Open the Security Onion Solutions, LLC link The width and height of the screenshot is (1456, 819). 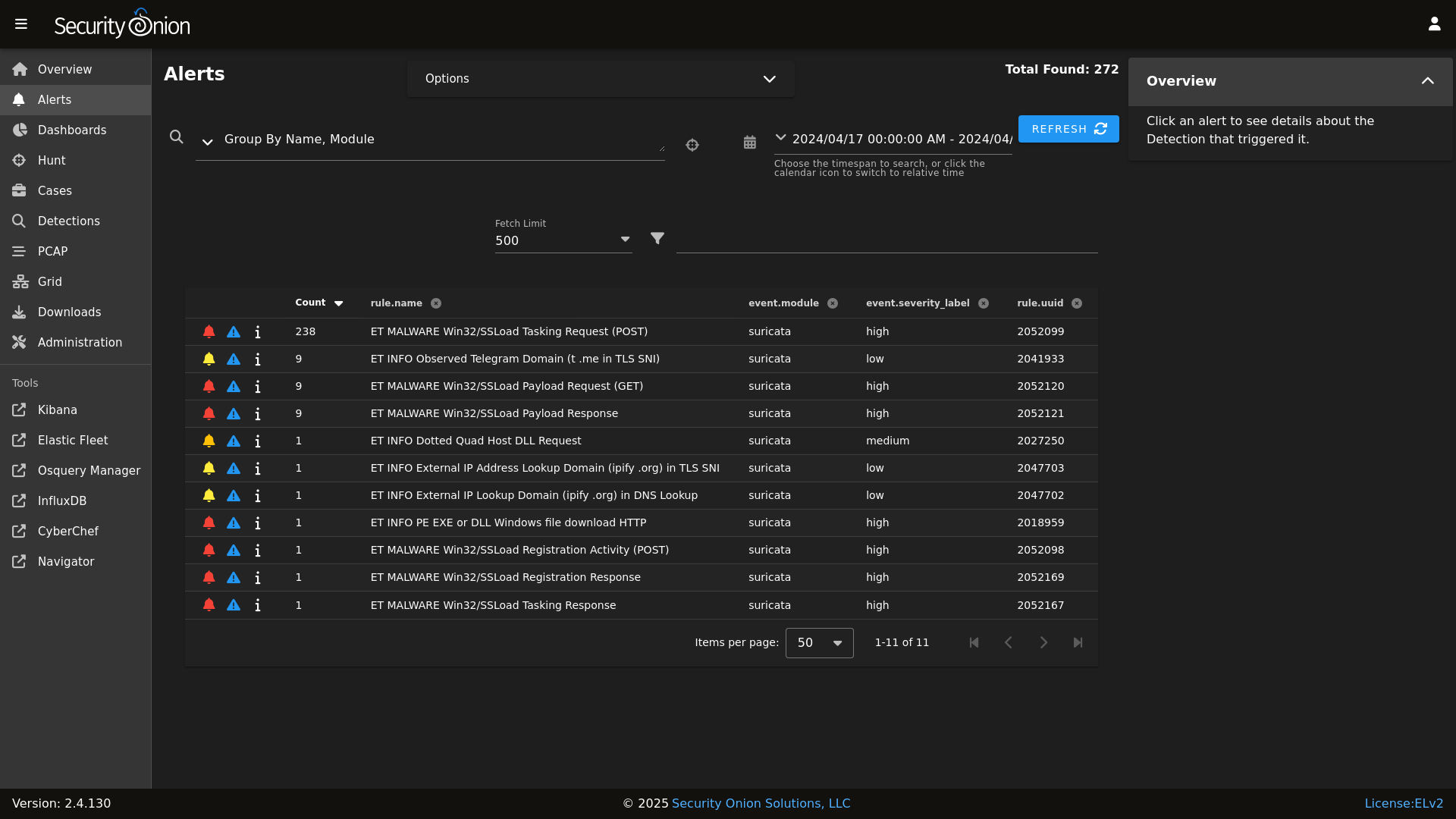(761, 803)
